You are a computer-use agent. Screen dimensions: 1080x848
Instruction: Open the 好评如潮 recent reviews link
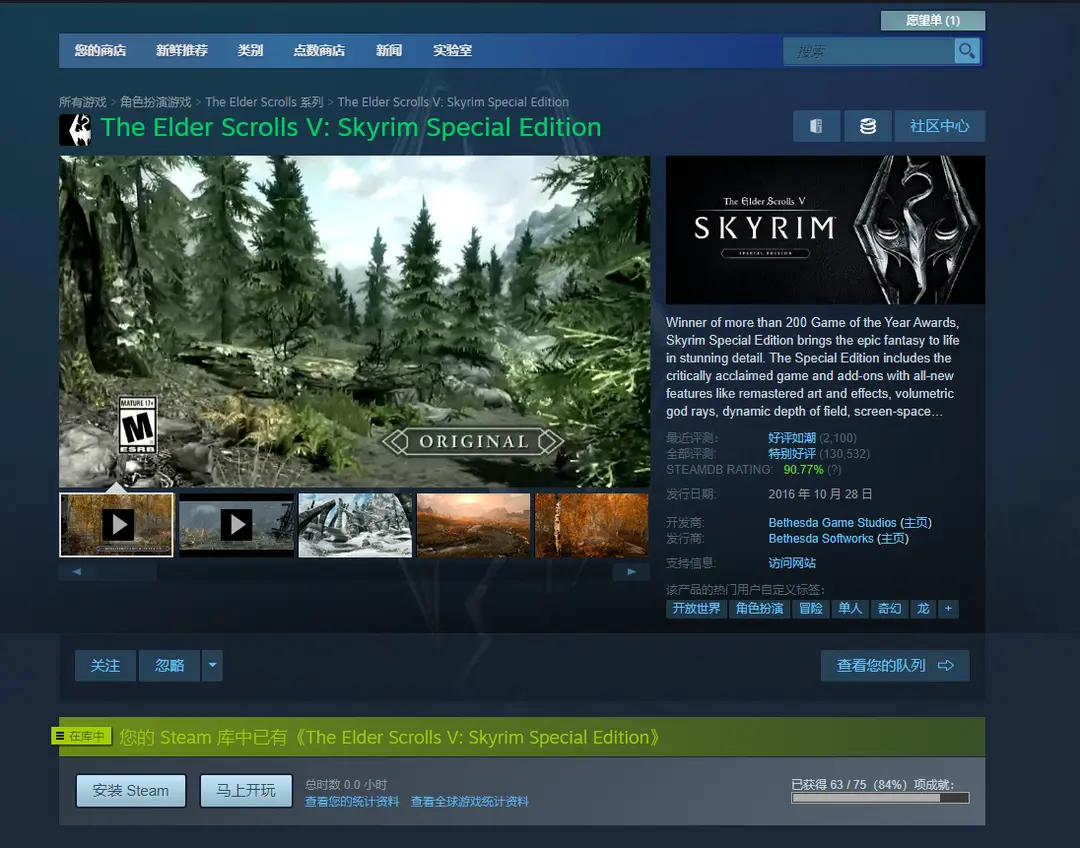coord(792,438)
